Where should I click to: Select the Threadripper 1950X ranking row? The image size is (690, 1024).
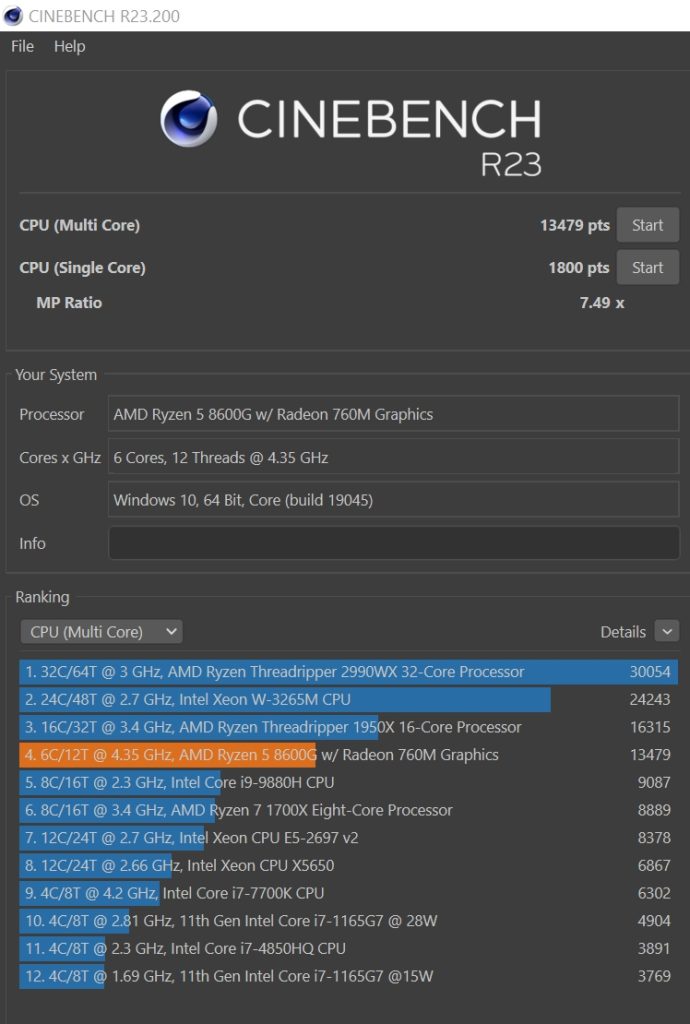[349, 728]
